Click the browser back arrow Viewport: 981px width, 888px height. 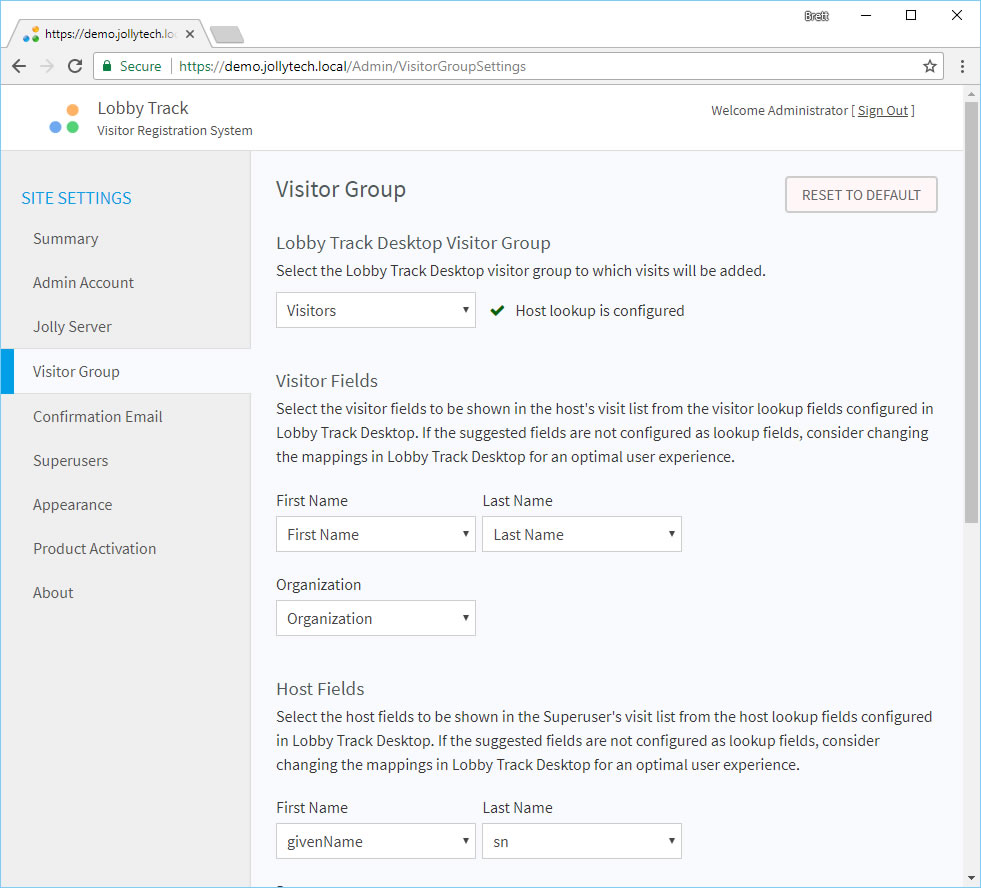(x=19, y=66)
